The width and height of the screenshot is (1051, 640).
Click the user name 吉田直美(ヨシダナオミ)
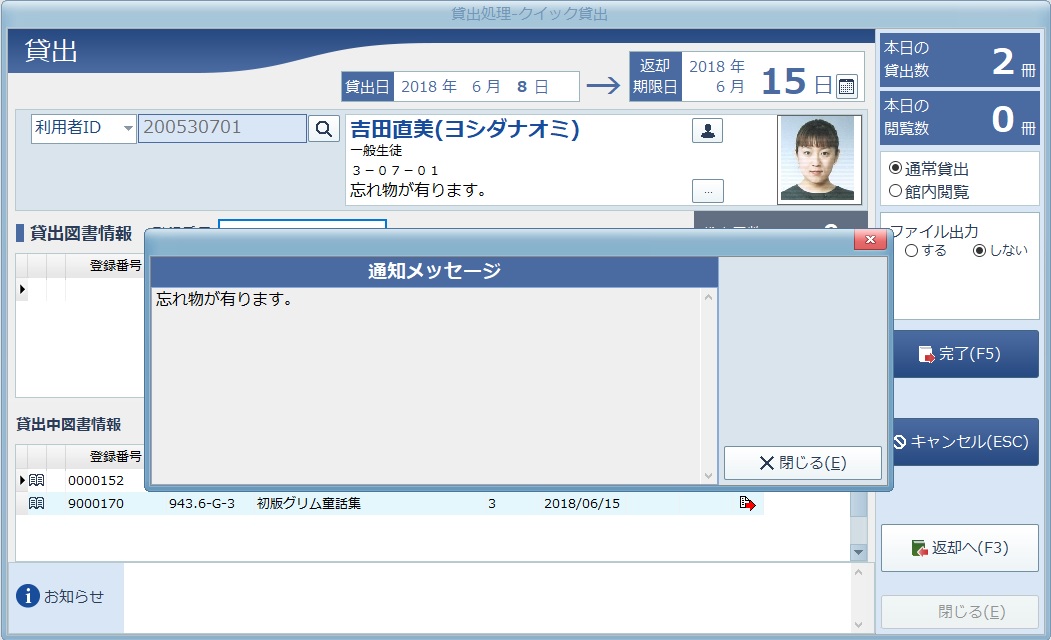(x=465, y=129)
